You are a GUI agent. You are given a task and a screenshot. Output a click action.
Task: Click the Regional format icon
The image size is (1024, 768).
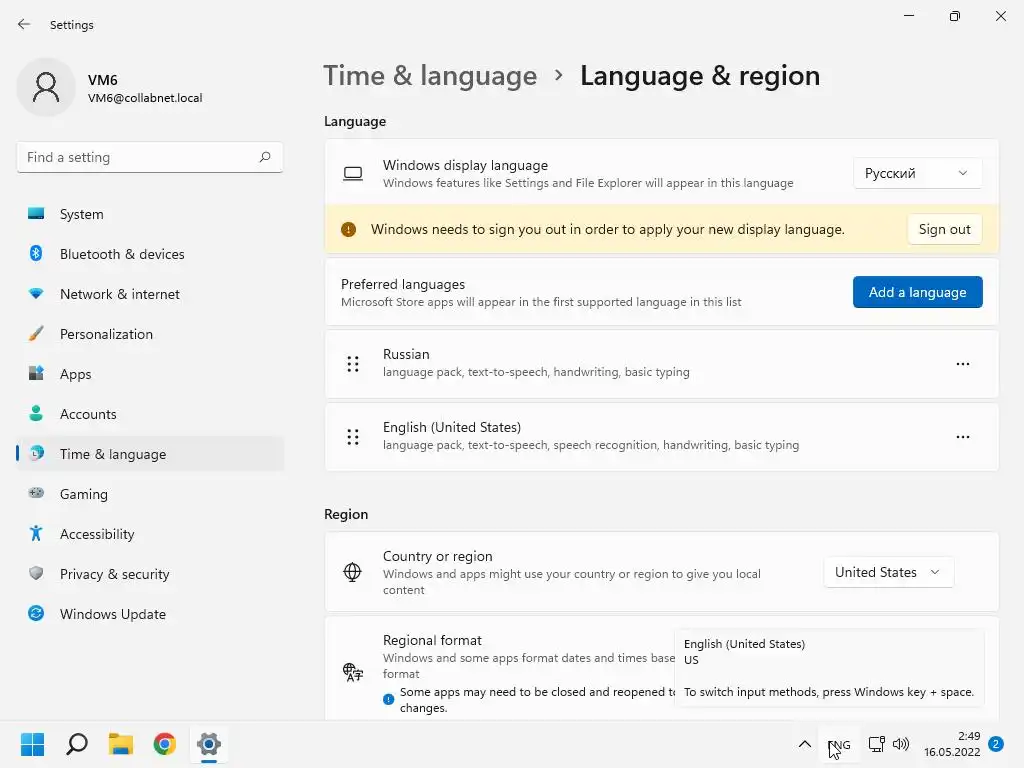[x=353, y=671]
